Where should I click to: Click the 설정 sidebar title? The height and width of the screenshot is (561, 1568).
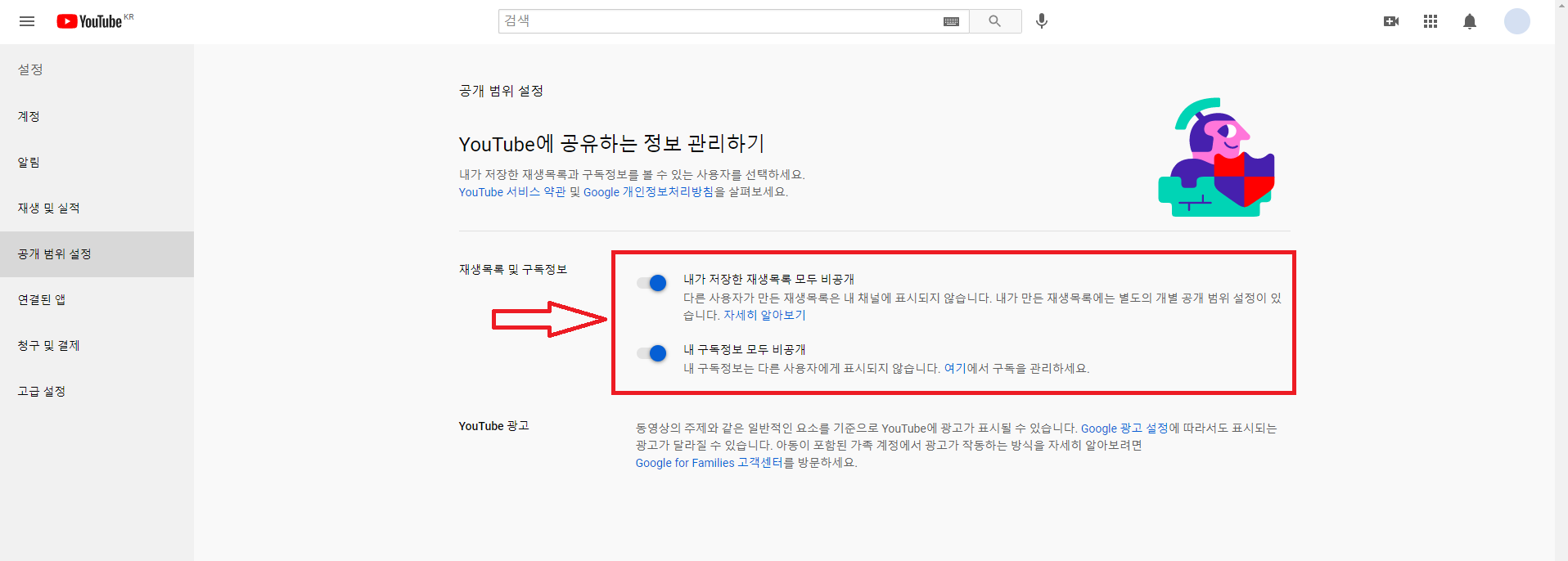30,70
